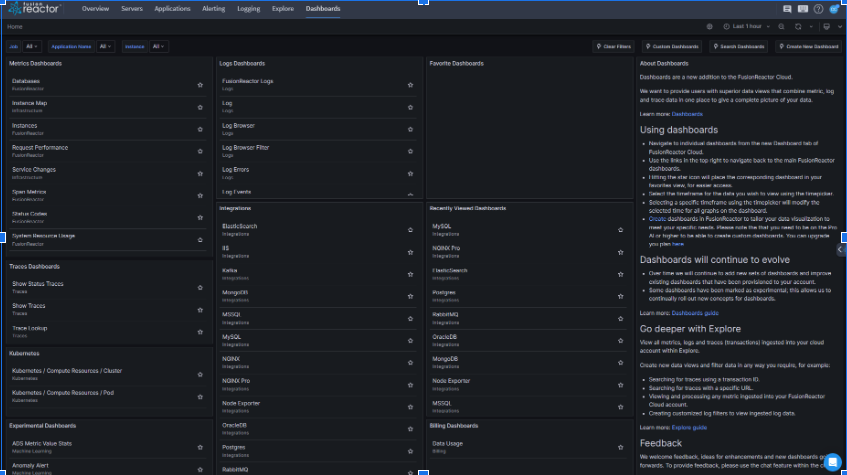Star the Status Codes dashboard

tap(200, 217)
